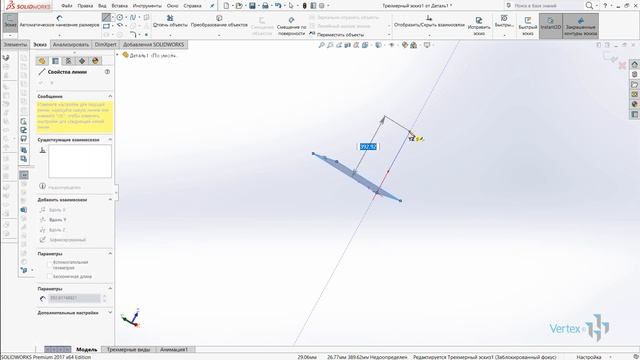Open the dropdown under Sketch button
The height and width of the screenshot is (360, 640).
(x=10, y=35)
